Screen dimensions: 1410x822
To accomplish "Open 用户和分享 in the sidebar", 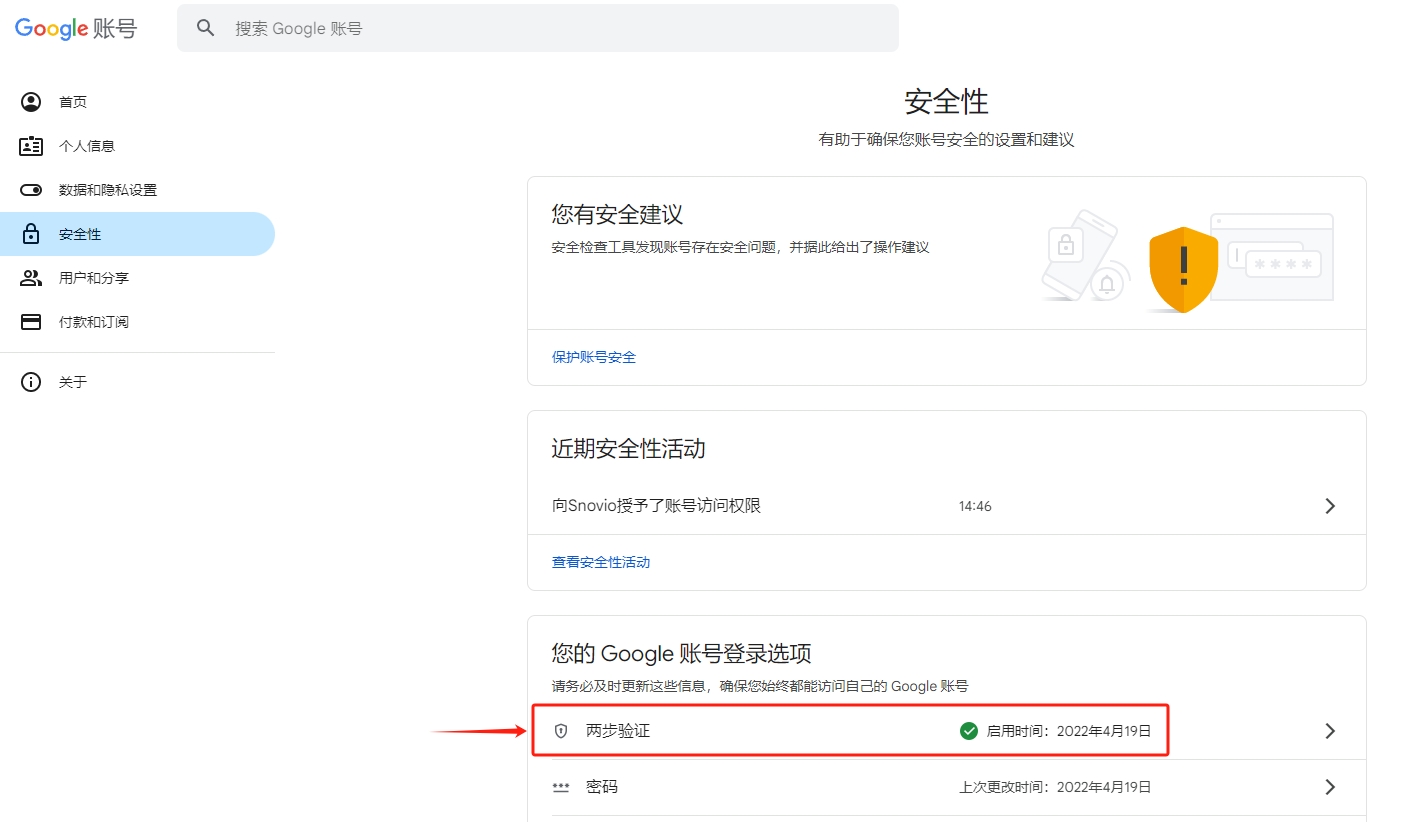I will (137, 278).
